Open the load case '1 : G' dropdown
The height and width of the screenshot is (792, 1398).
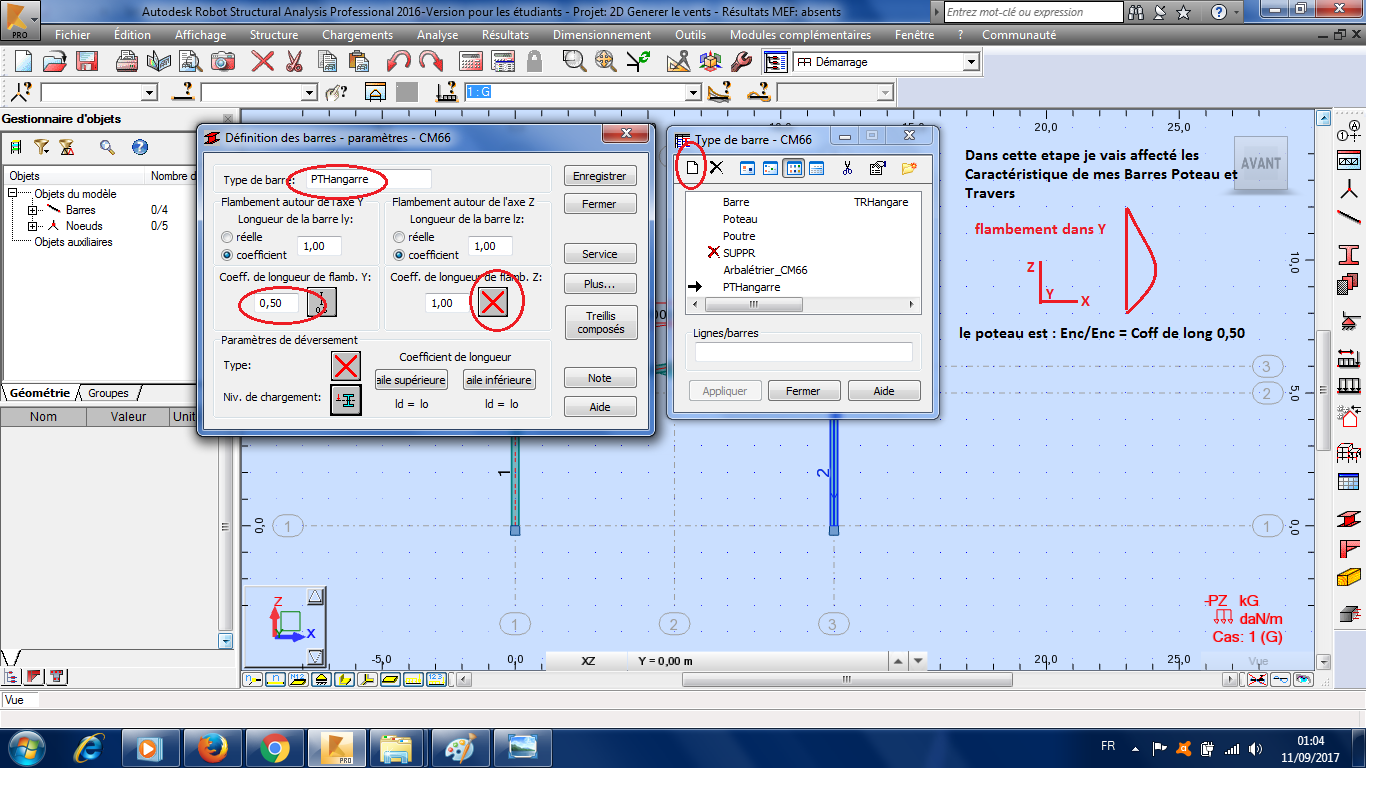pos(693,92)
